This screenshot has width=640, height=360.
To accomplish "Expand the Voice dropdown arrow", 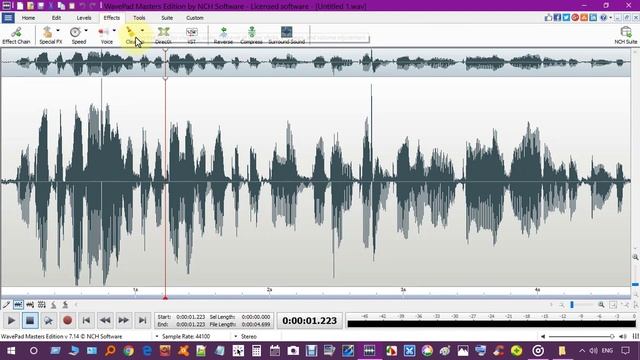I will (114, 31).
